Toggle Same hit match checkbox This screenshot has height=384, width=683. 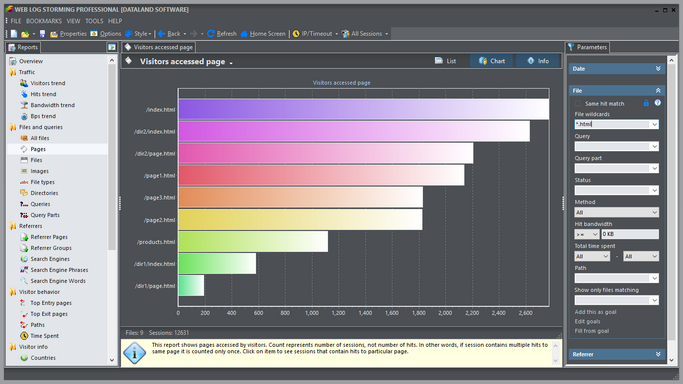coord(578,103)
